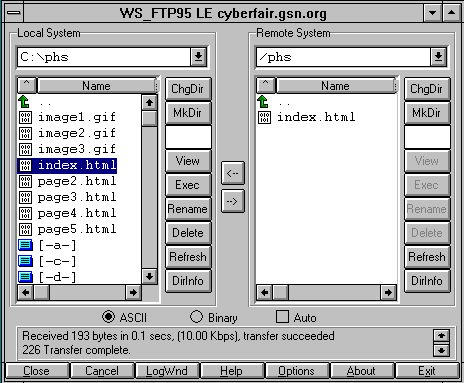Click the local DirInfo button
Image resolution: width=464 pixels, height=383 pixels.
click(x=188, y=281)
